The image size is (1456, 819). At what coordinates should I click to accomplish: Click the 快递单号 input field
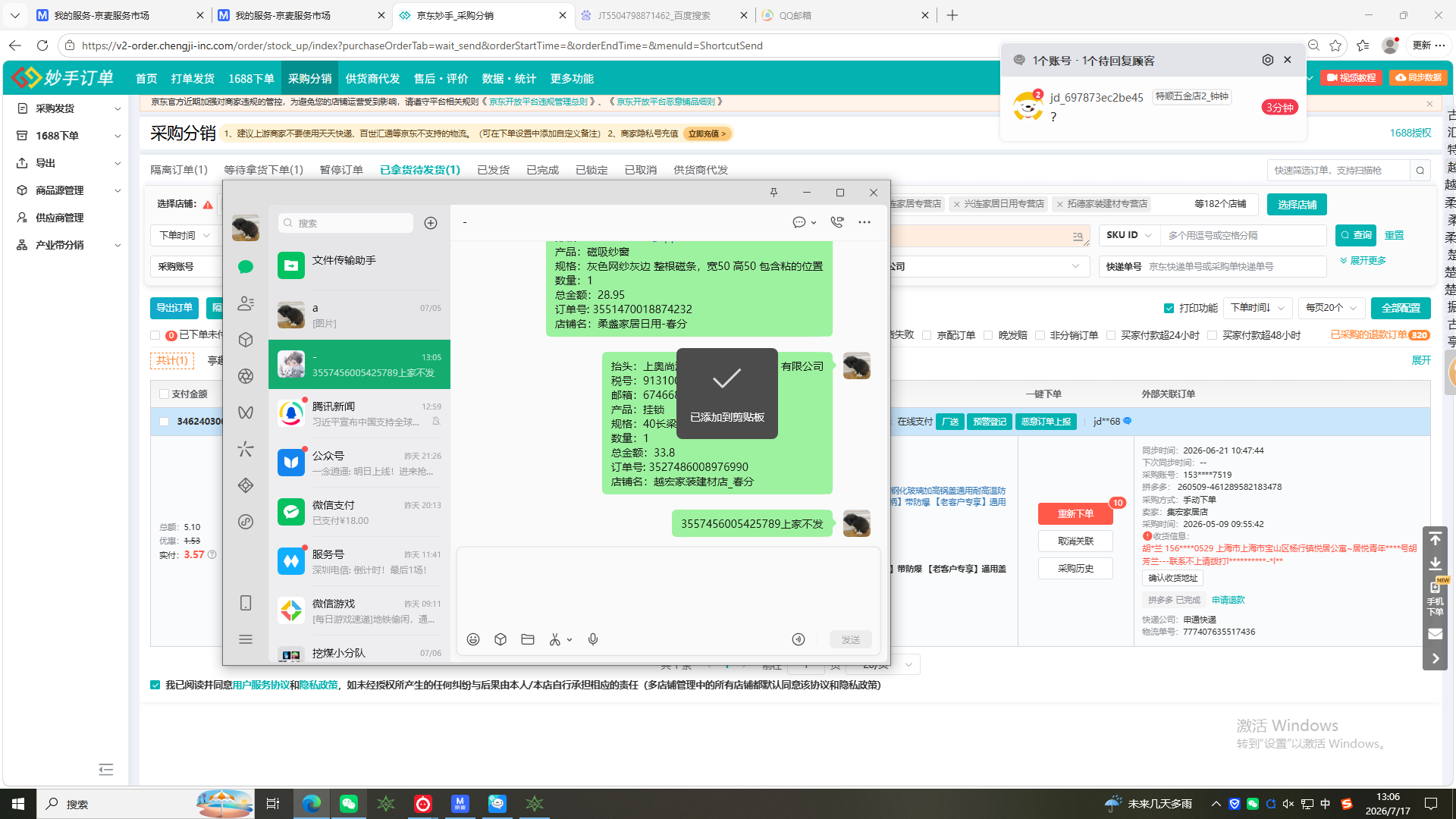(1234, 266)
